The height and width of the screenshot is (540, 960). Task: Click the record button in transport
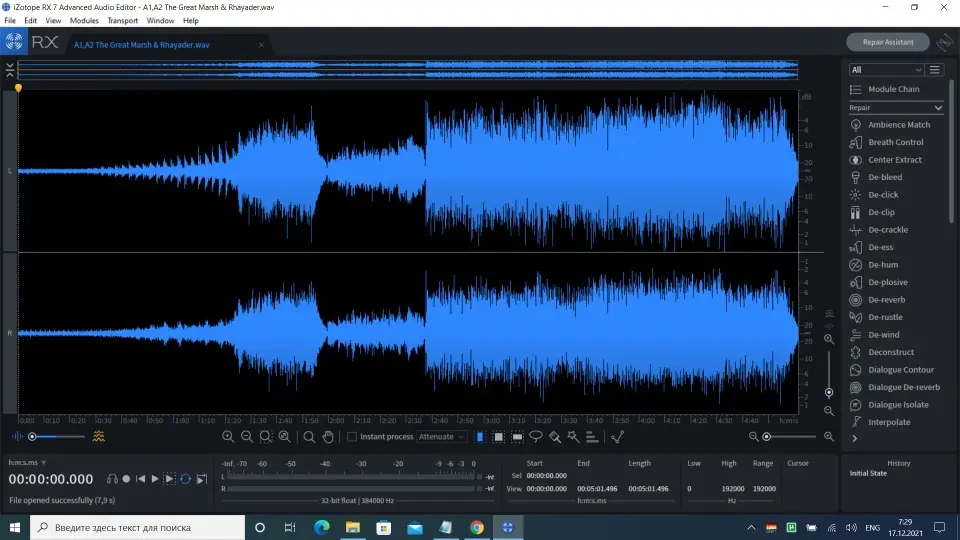pyautogui.click(x=126, y=479)
